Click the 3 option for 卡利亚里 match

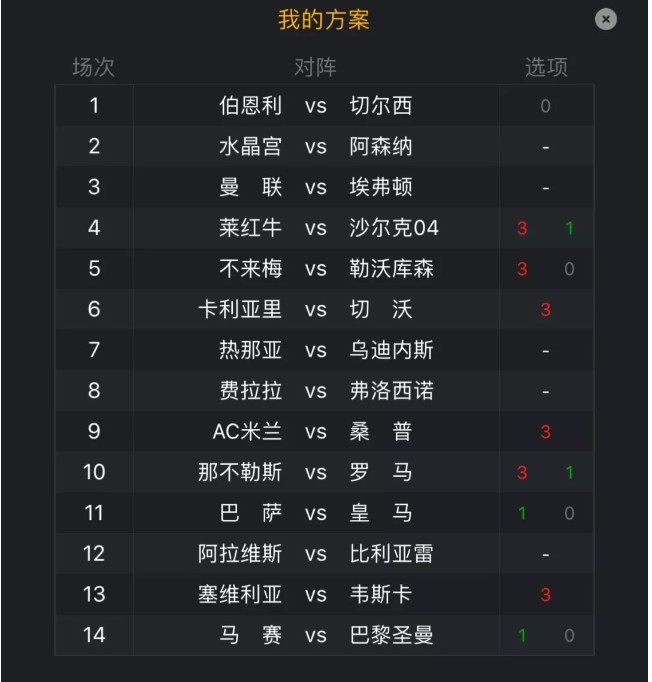click(545, 310)
